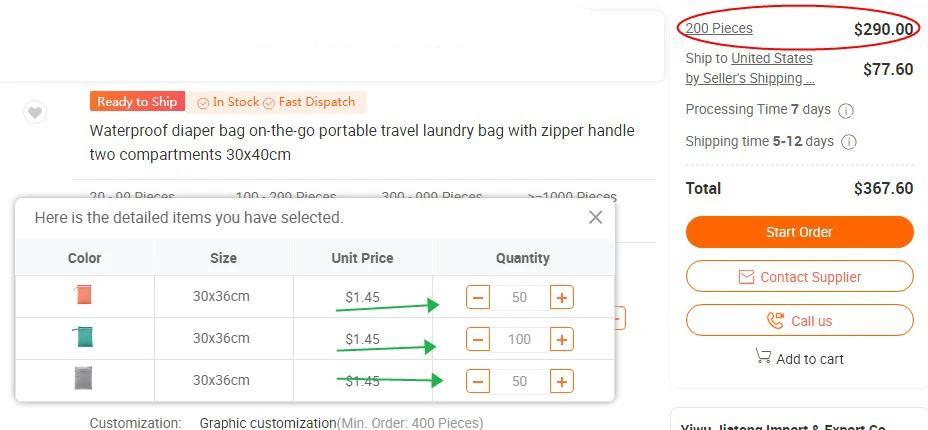The height and width of the screenshot is (430, 928).
Task: Increase quantity of the green bag
Action: click(562, 339)
